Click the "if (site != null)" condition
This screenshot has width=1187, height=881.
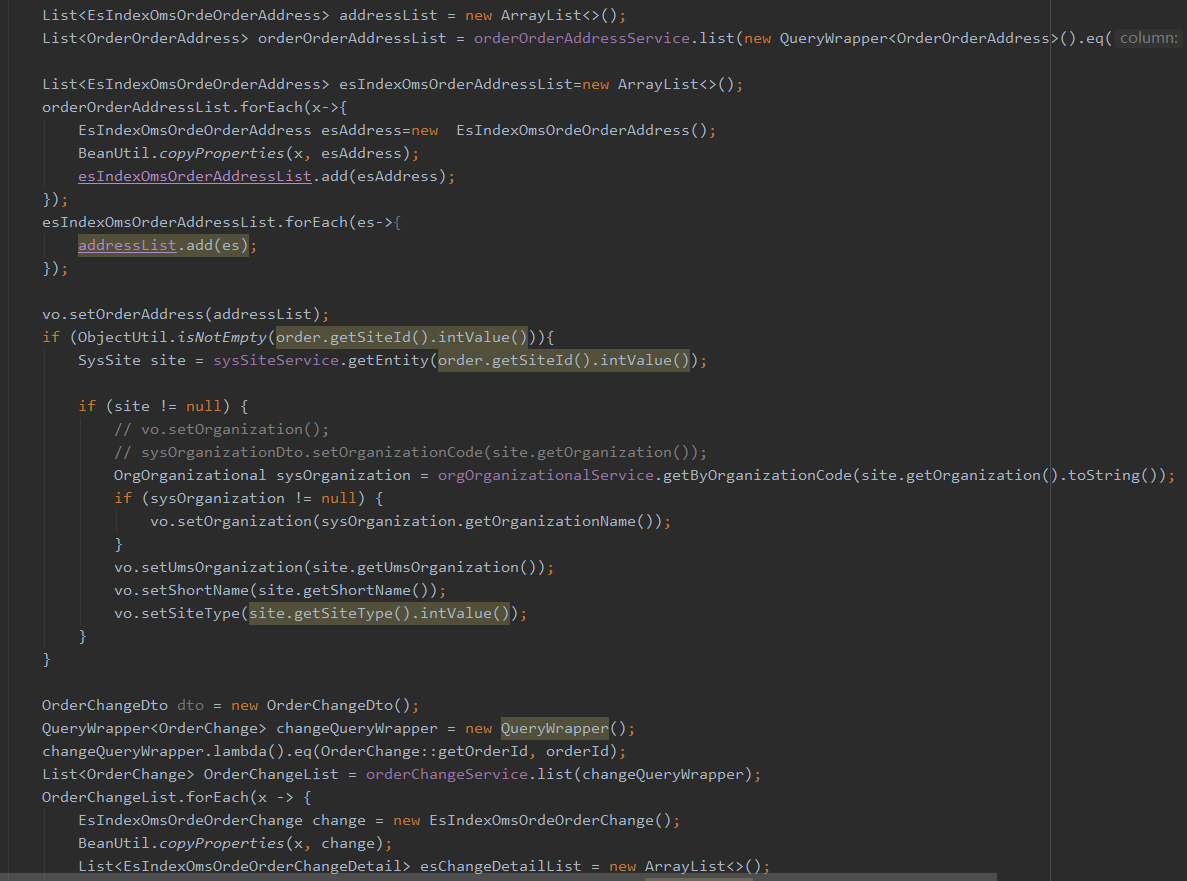click(154, 406)
